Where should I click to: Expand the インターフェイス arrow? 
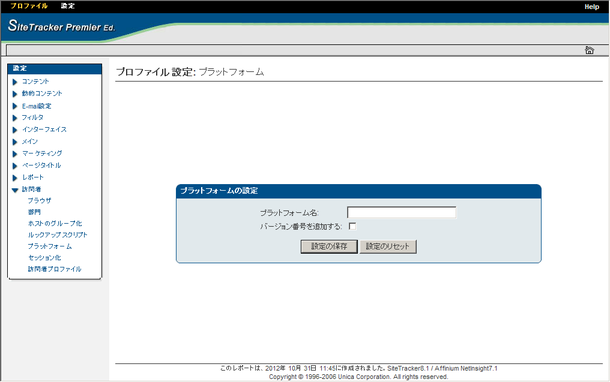coord(15,130)
